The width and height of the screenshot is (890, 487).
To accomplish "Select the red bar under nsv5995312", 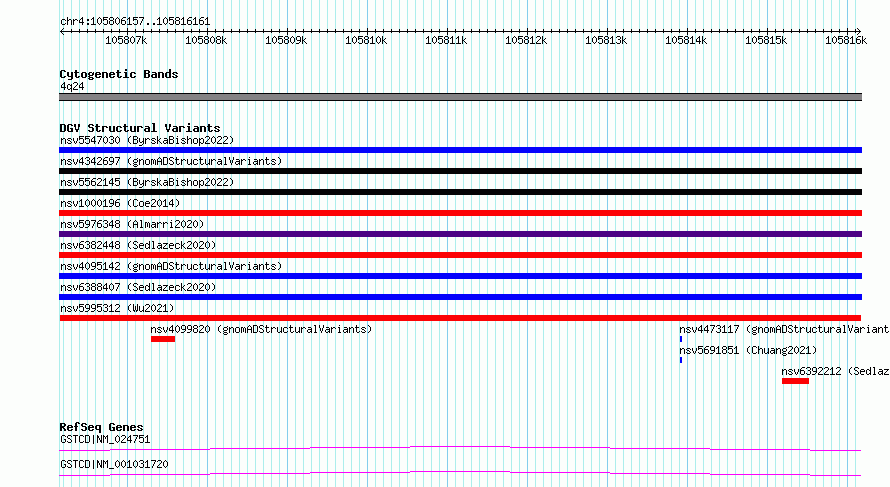I will (460, 318).
